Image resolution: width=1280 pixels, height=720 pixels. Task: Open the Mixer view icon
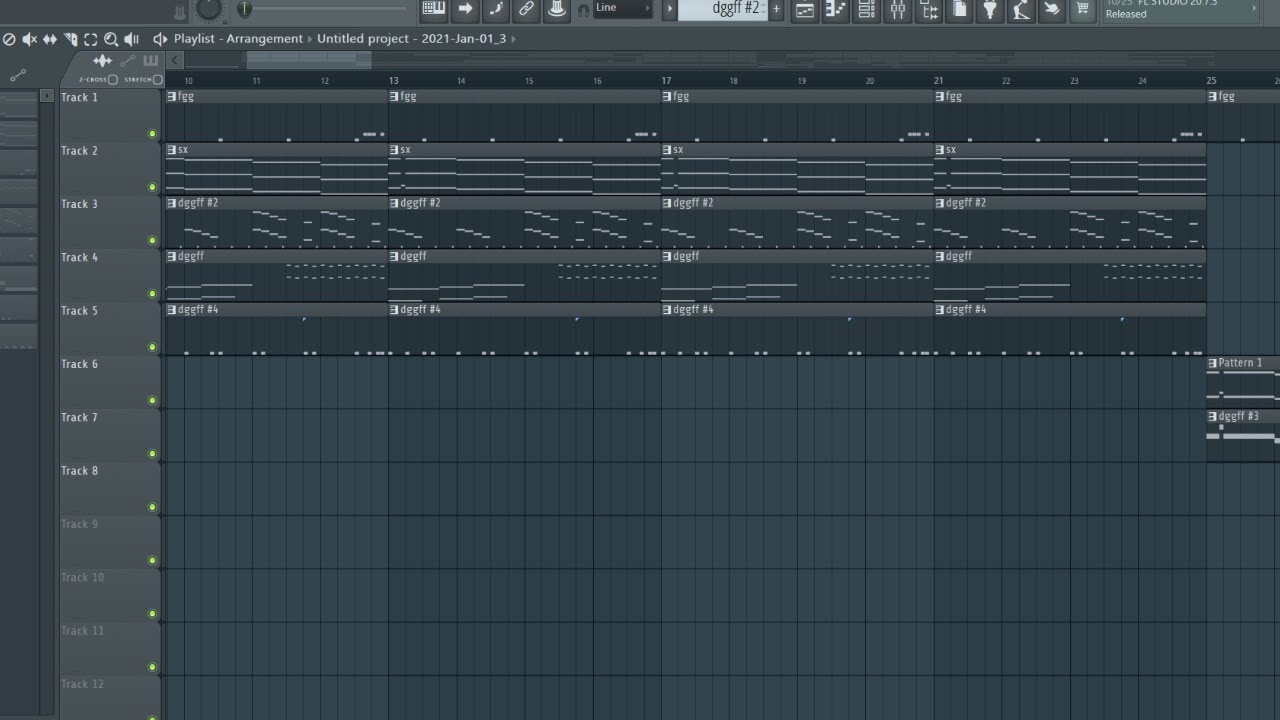coord(898,9)
